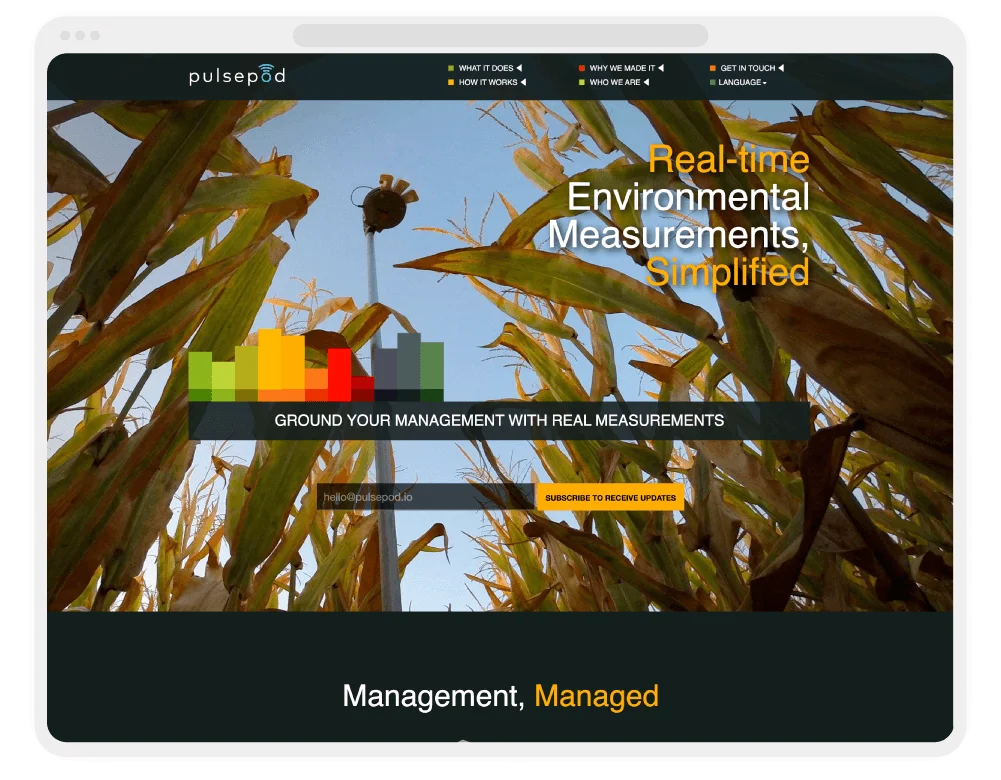Select the red square beside Why We Made It
Image resolution: width=1001 pixels, height=780 pixels.
(582, 68)
